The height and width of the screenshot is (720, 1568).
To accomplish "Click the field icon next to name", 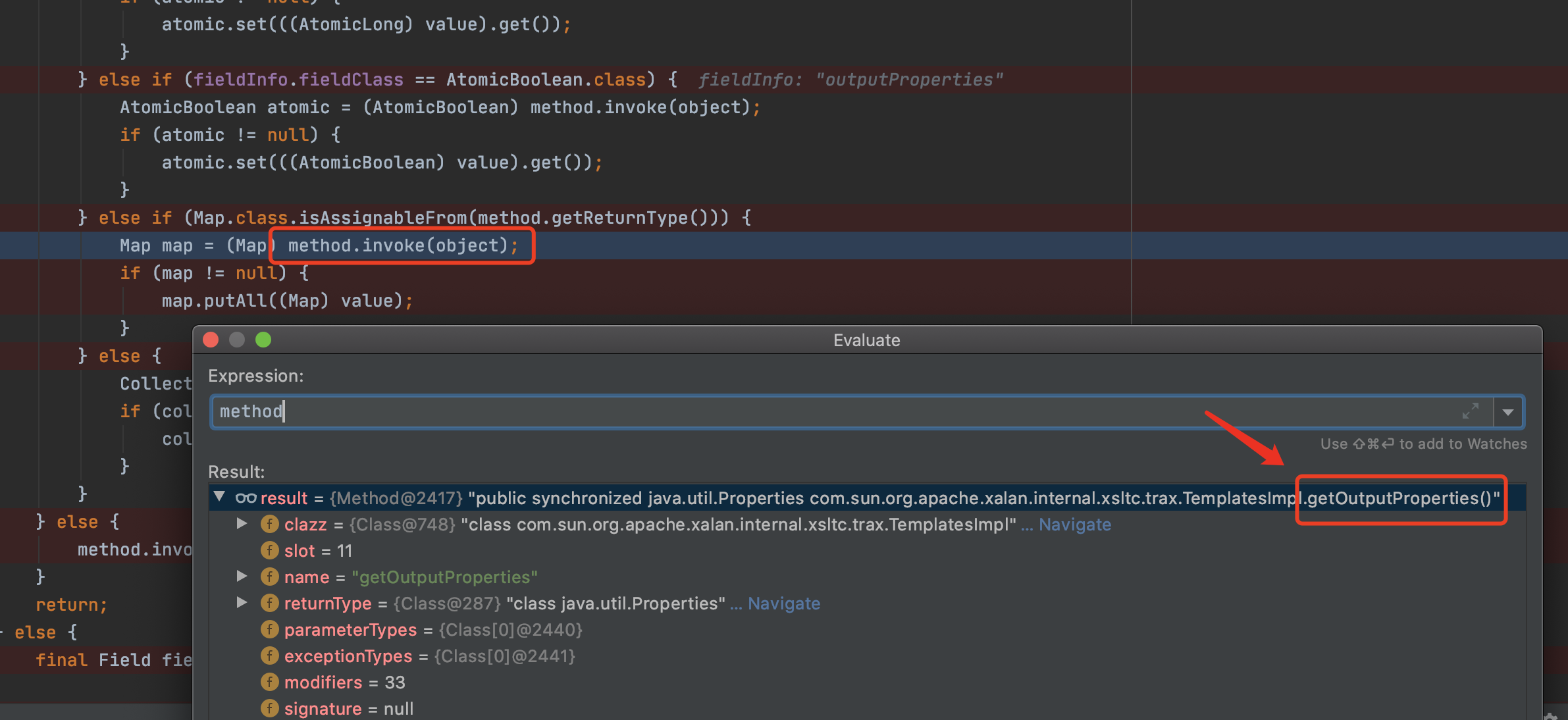I will pos(269,577).
